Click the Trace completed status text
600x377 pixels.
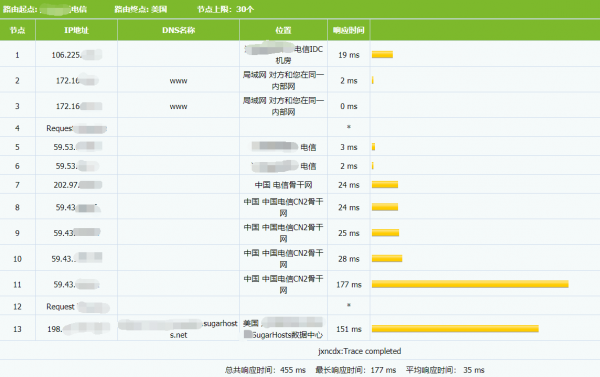[x=360, y=351]
